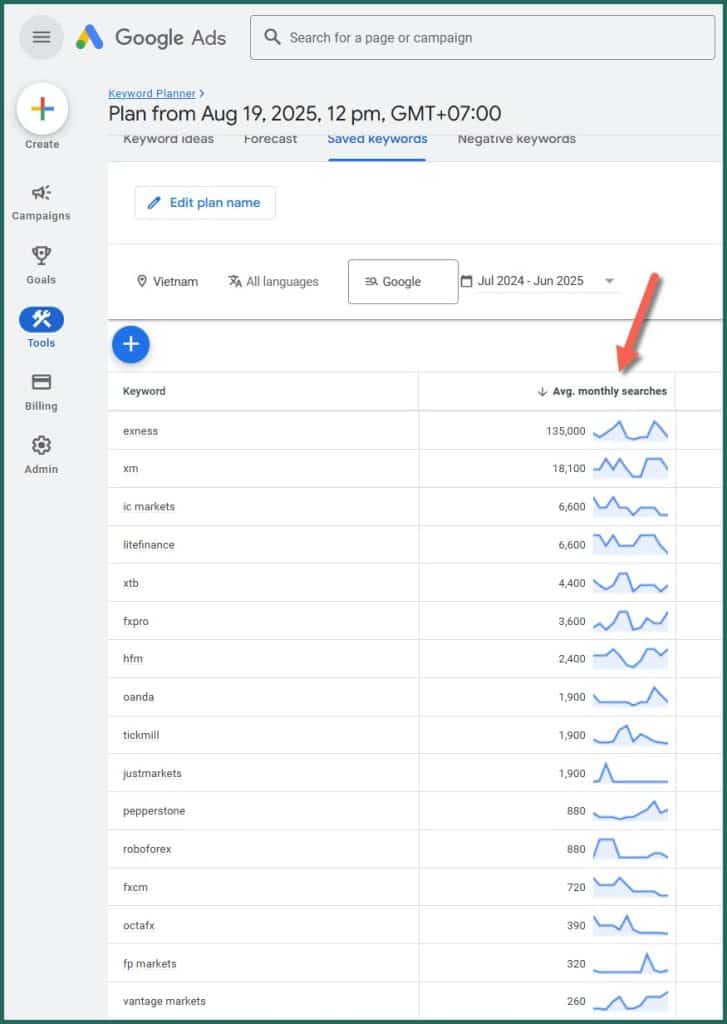Open the hamburger main menu

(x=41, y=37)
